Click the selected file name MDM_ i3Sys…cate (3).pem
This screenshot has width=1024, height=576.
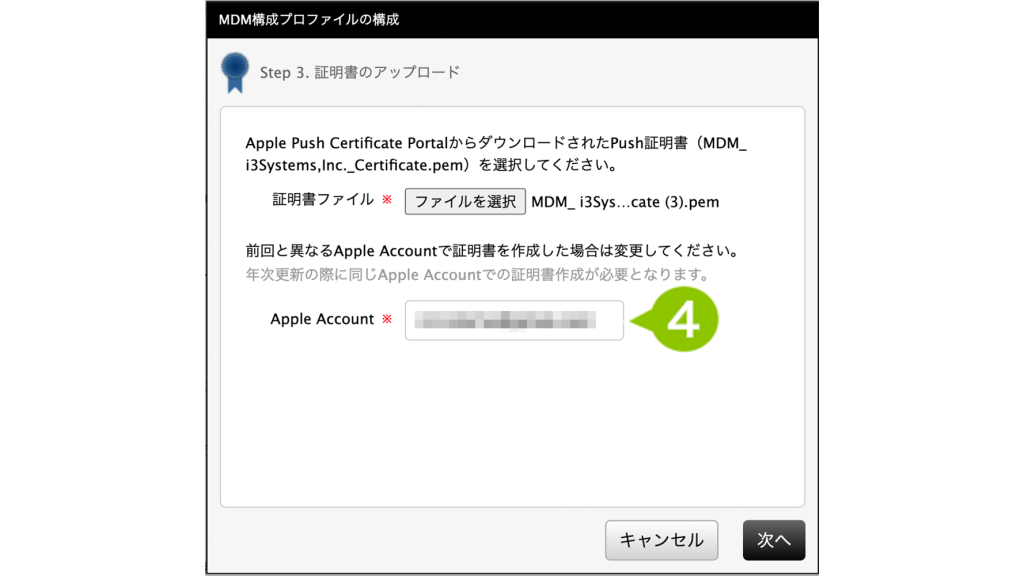pos(625,202)
